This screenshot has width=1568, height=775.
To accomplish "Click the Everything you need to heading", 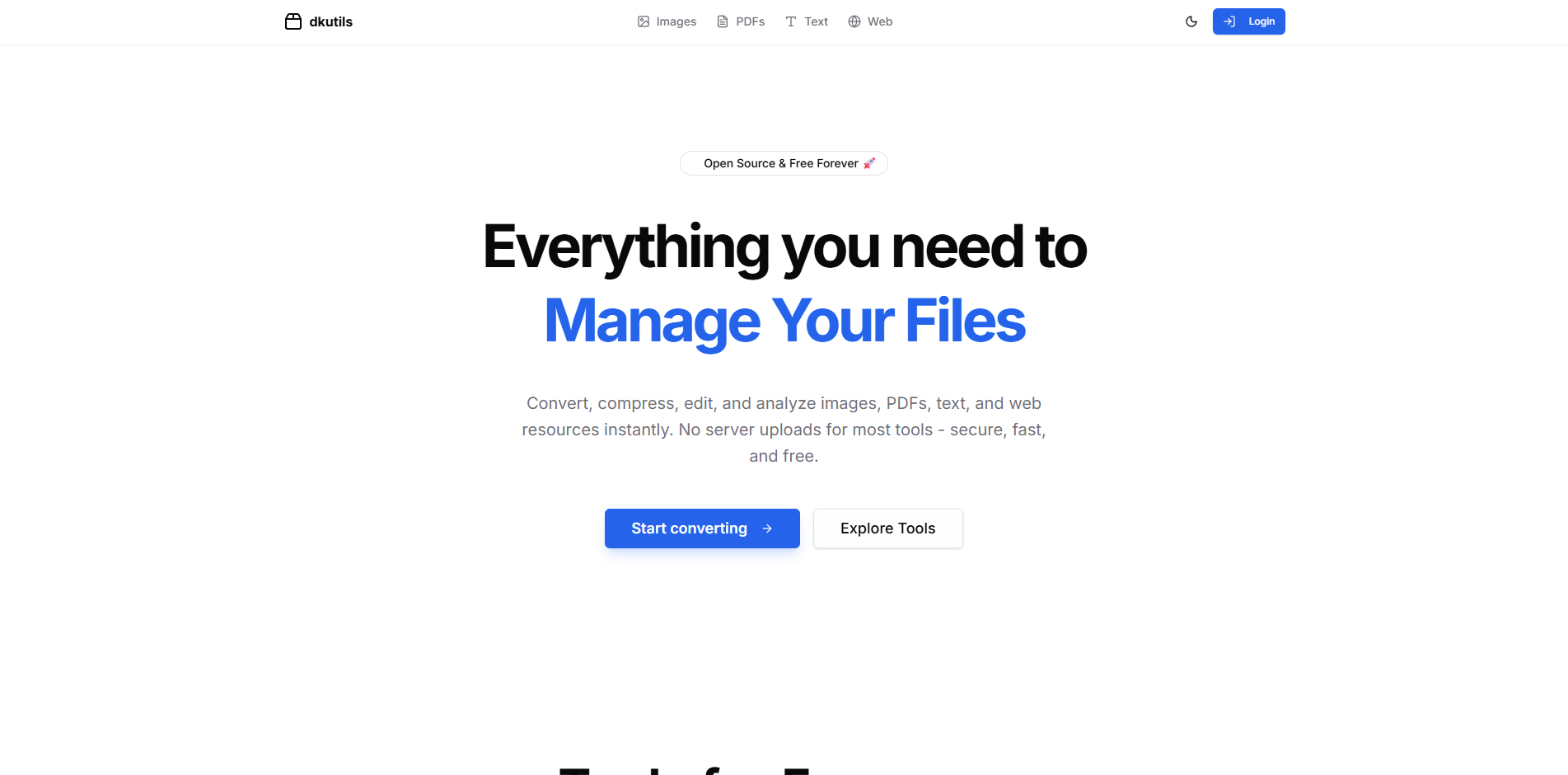I will pos(784,247).
